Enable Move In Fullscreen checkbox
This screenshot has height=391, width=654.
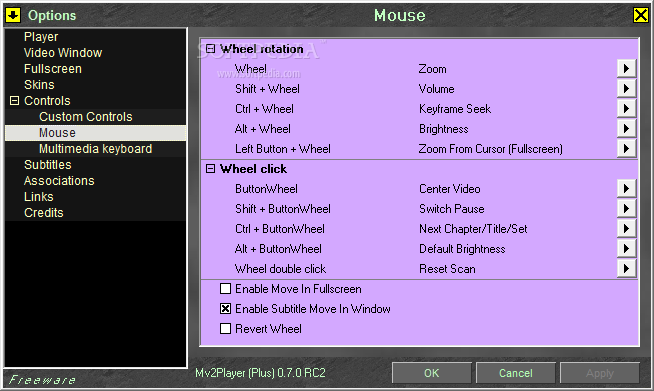point(225,289)
